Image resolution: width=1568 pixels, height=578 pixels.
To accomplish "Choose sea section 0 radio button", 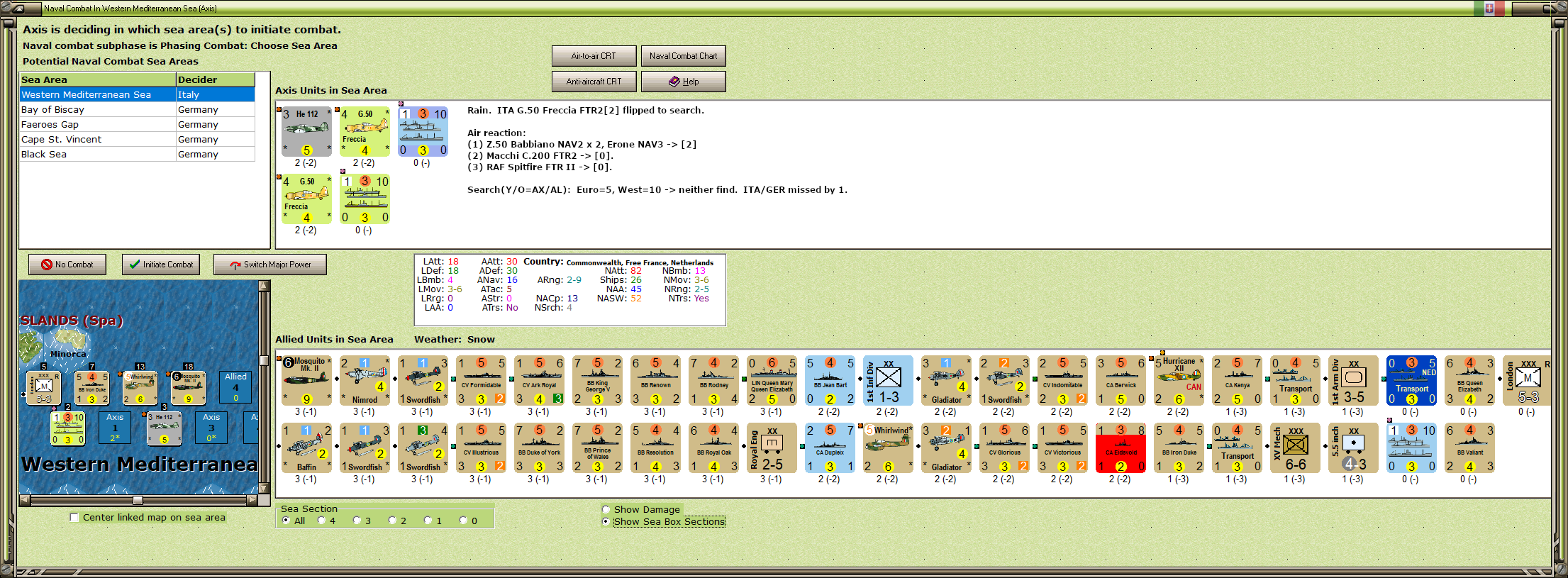I will [463, 521].
